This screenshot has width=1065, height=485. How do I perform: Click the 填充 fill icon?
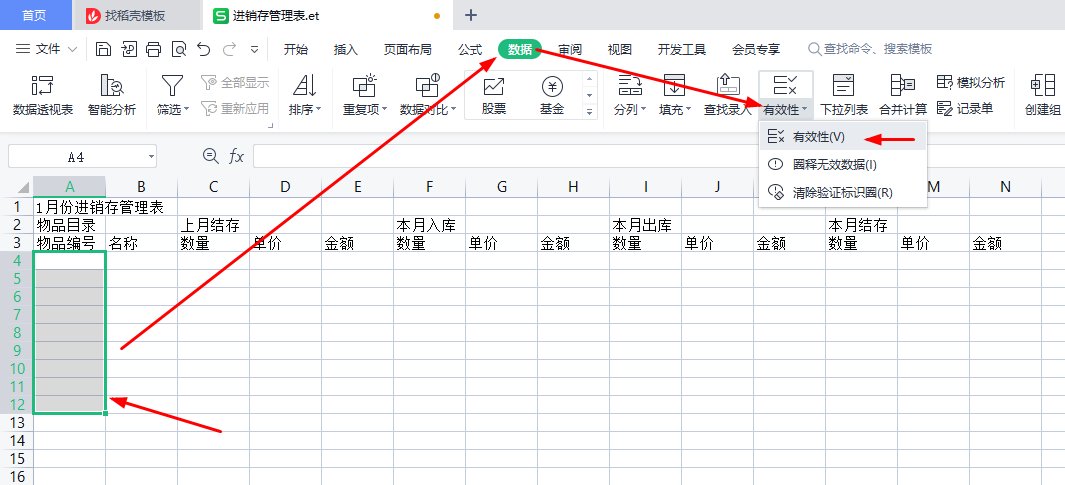(674, 86)
